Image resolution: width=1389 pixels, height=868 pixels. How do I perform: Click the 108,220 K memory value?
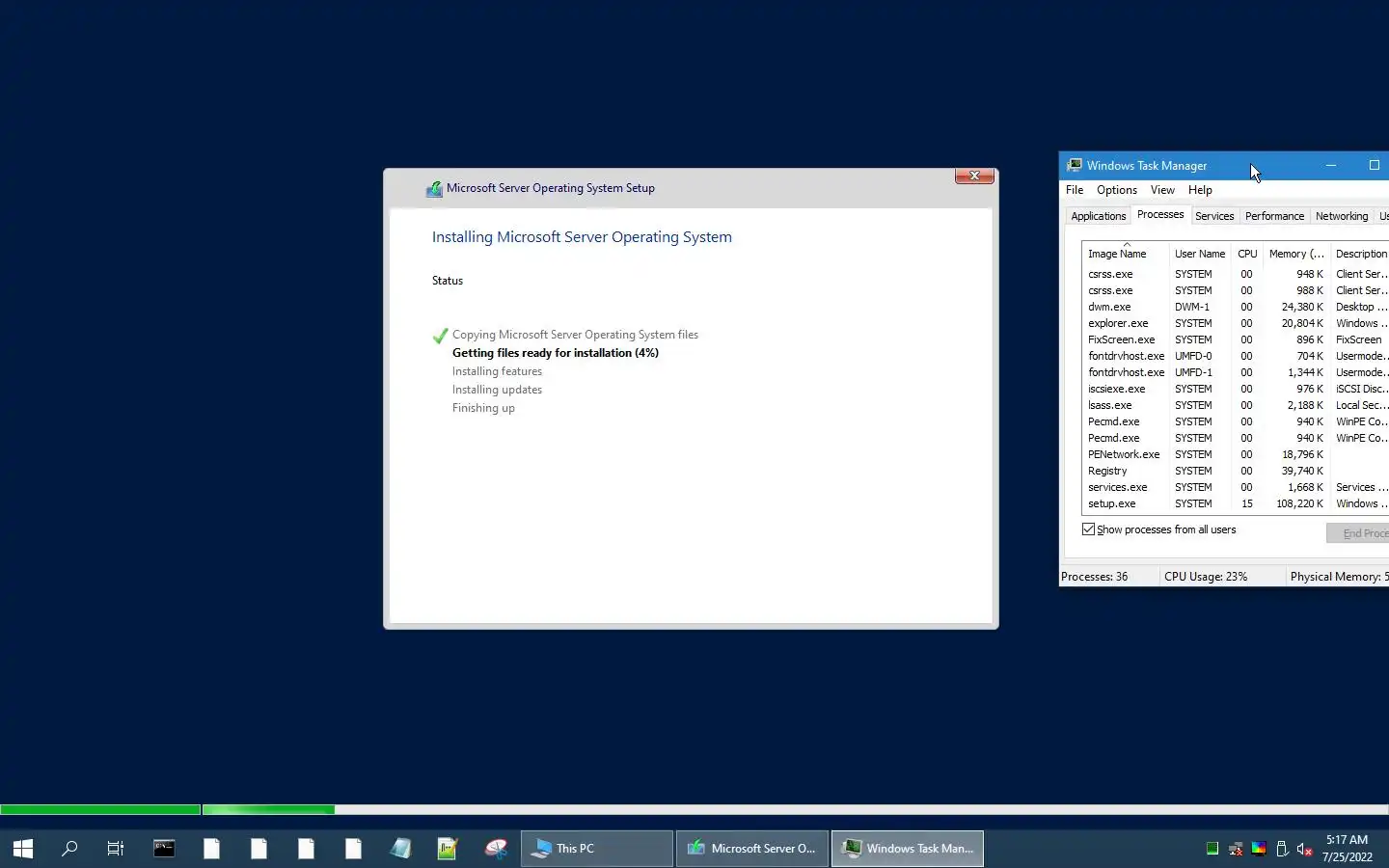(1299, 503)
